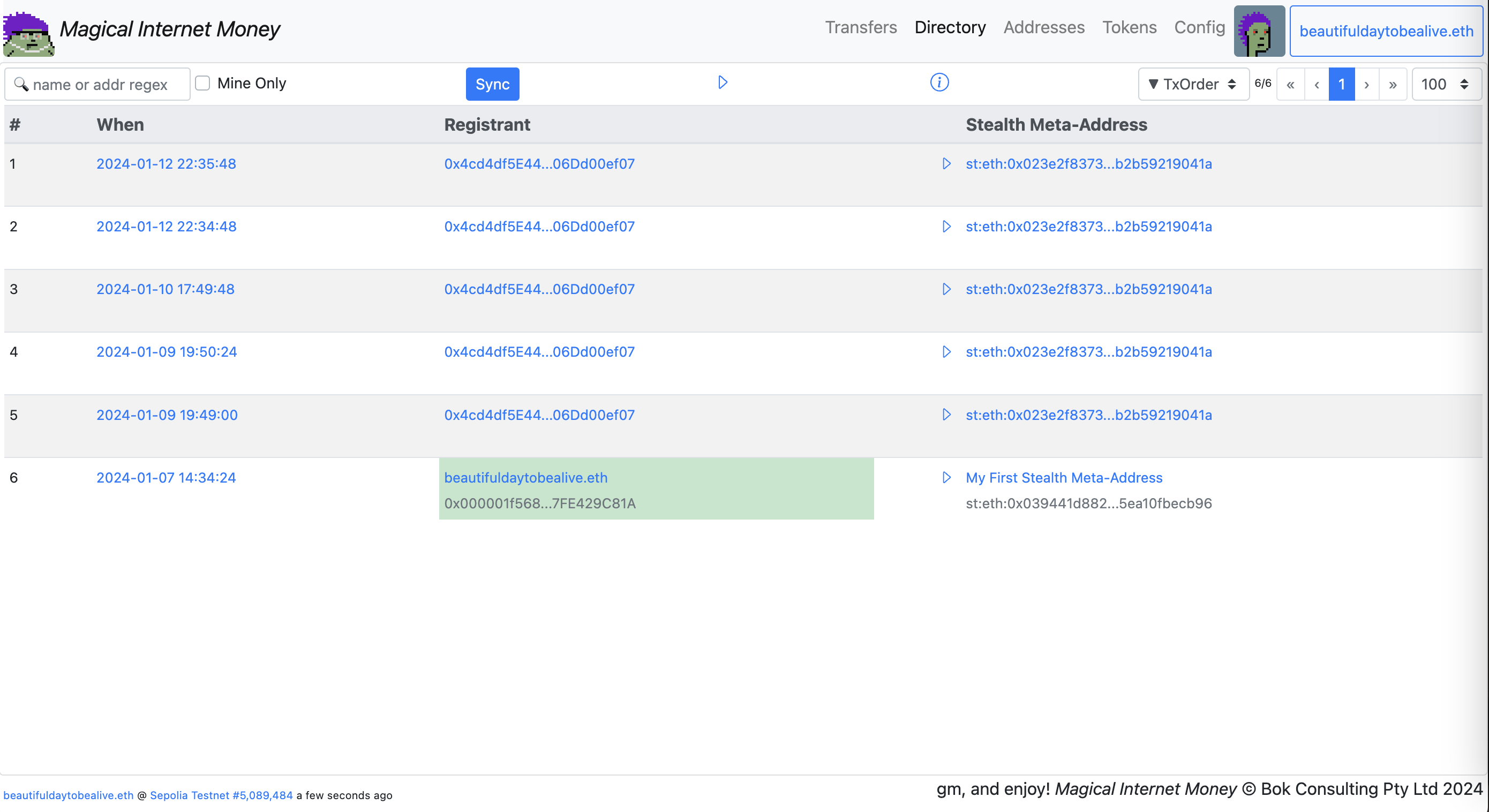Open the TxOrder sort dropdown
The width and height of the screenshot is (1489, 812).
[1193, 85]
